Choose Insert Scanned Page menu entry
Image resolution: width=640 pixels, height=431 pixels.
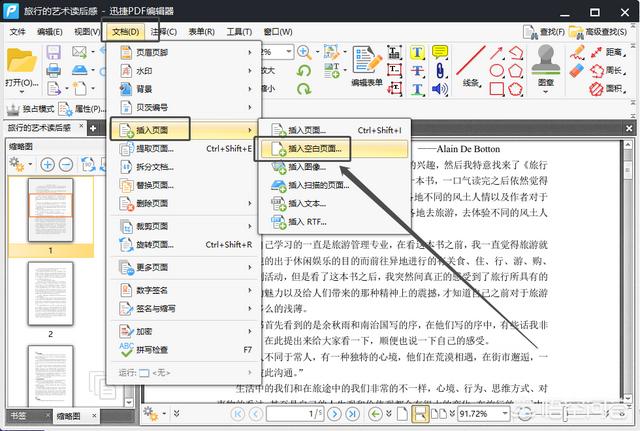click(334, 185)
